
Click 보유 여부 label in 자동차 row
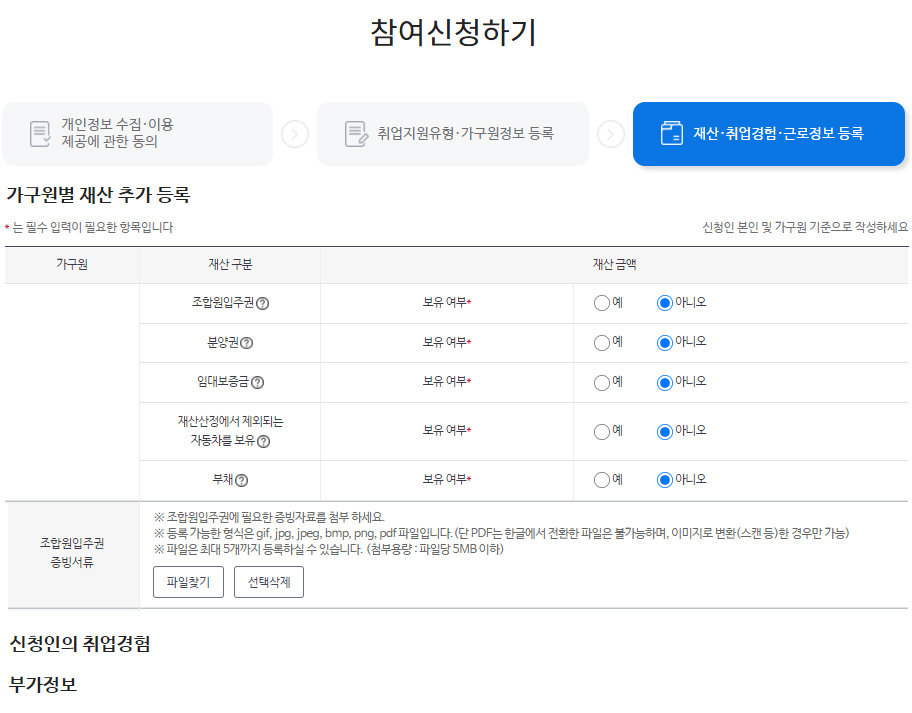445,430
